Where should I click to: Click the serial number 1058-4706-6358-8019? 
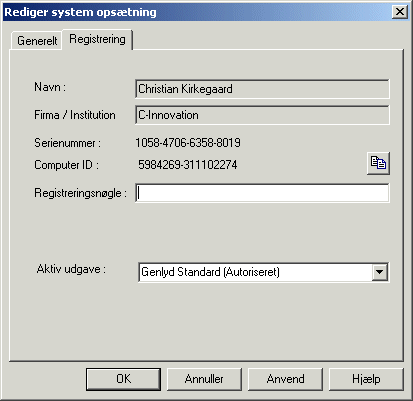pyautogui.click(x=188, y=143)
